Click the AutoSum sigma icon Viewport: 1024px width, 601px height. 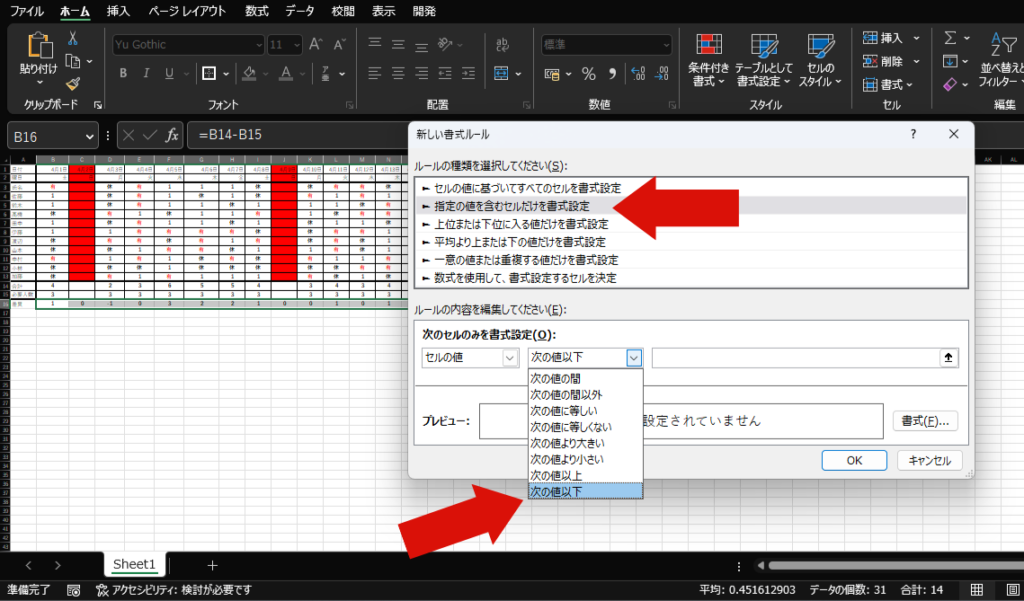tap(950, 39)
